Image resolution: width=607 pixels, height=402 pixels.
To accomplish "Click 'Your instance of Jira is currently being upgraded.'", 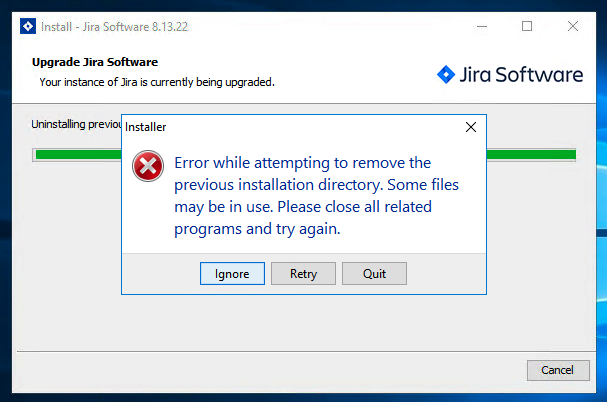I will coord(157,82).
